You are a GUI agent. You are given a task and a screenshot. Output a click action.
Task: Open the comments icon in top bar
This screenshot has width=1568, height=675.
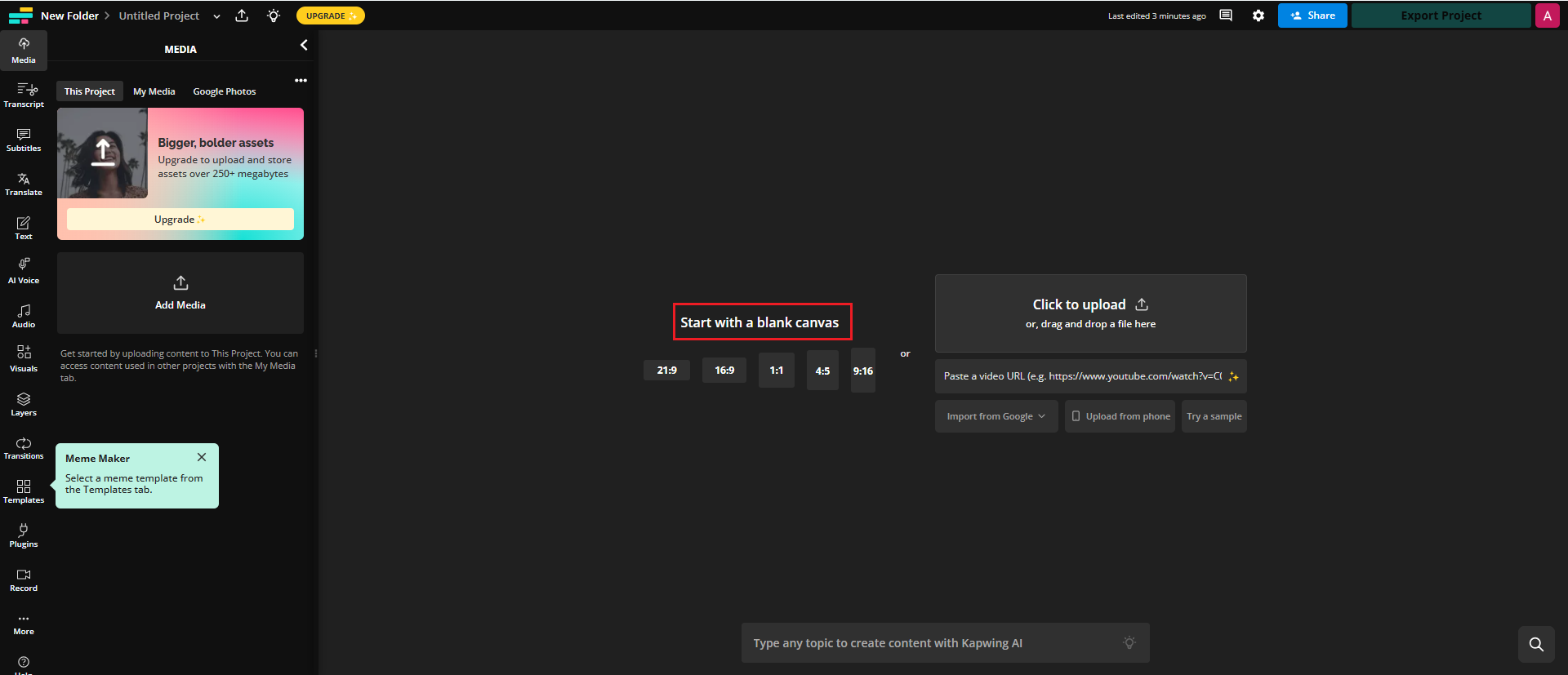pos(1226,16)
